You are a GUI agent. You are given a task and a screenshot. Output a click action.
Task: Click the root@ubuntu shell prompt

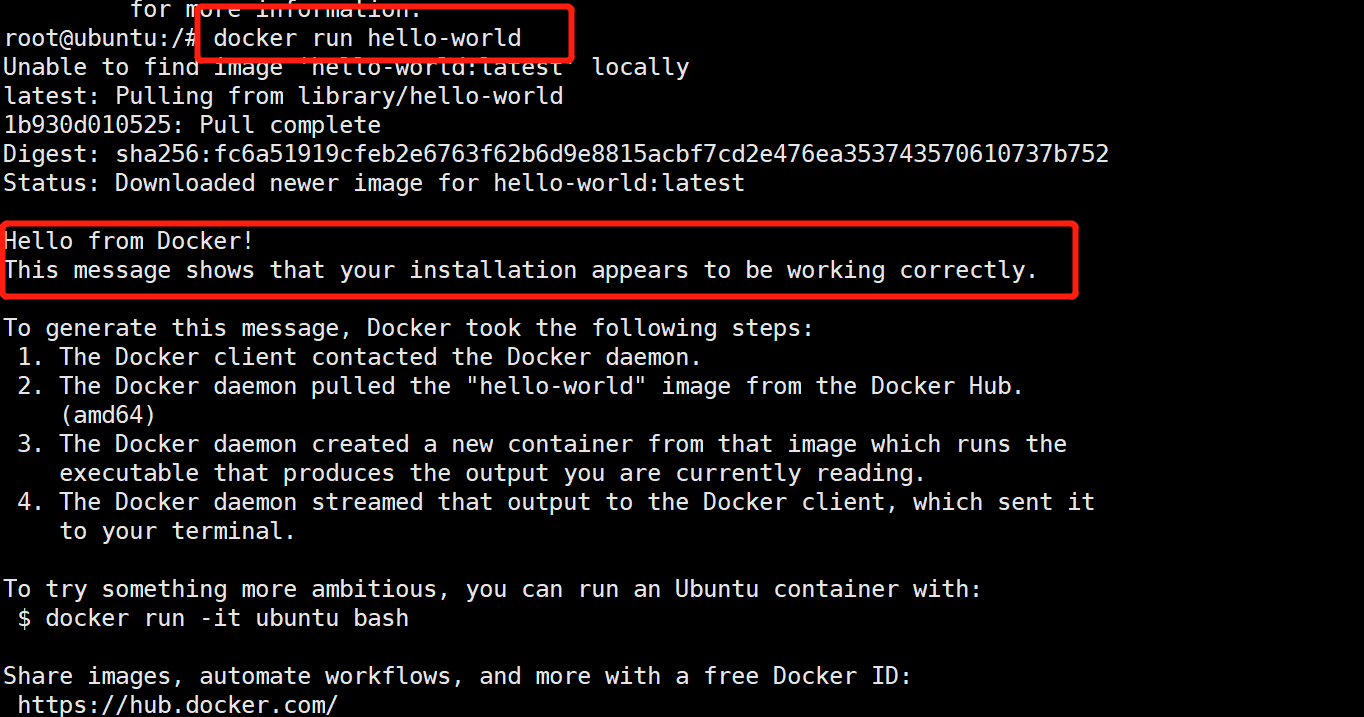[97, 39]
